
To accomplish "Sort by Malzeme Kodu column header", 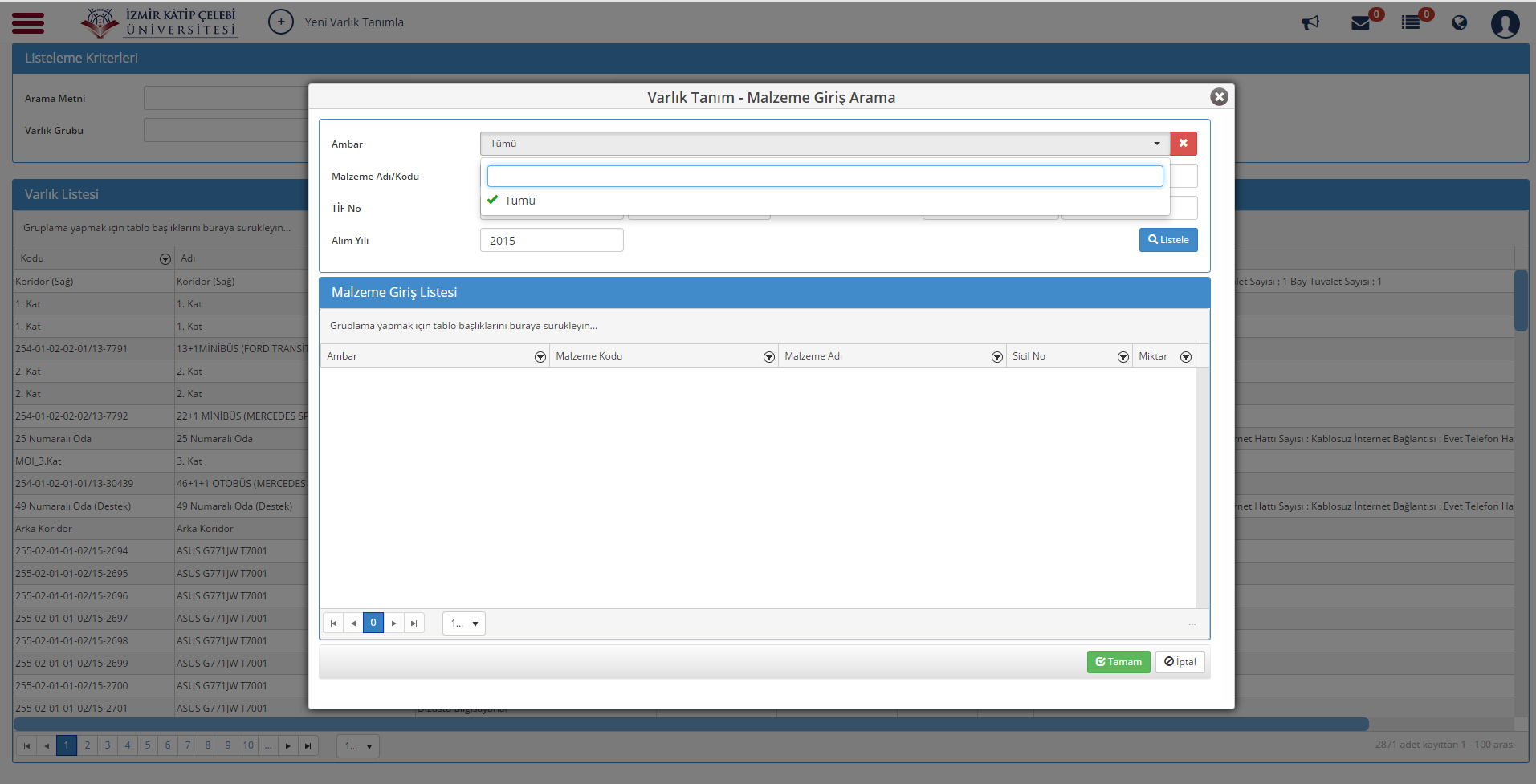I will coord(589,356).
